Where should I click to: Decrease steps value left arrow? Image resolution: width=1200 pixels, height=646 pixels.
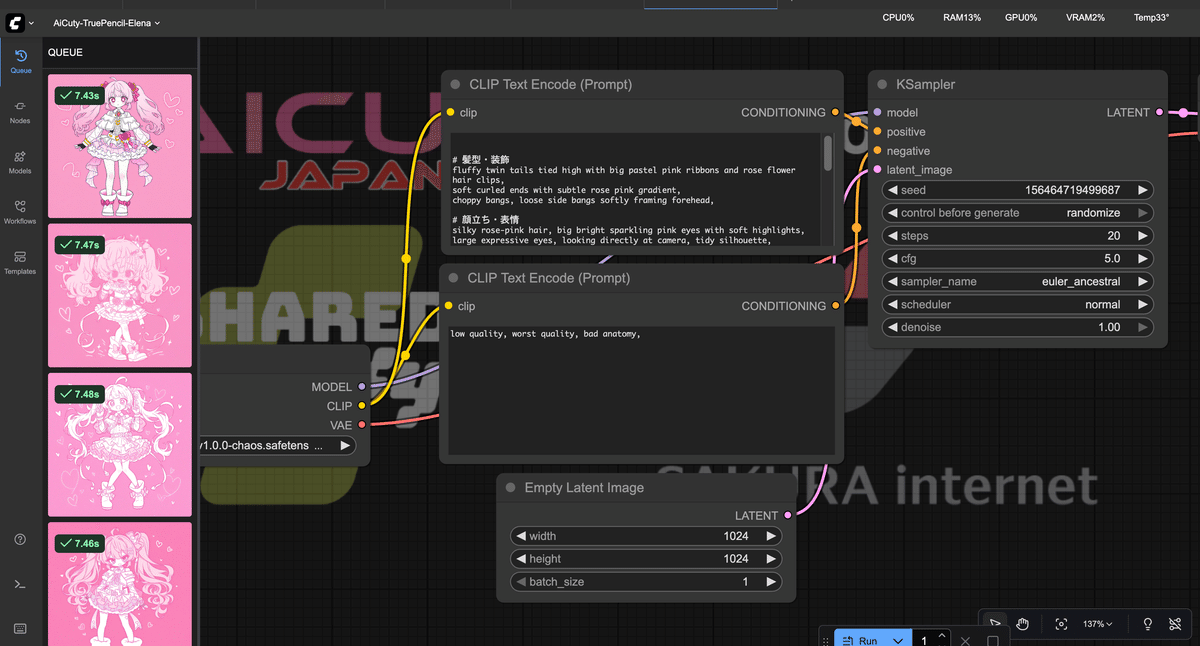tap(892, 235)
